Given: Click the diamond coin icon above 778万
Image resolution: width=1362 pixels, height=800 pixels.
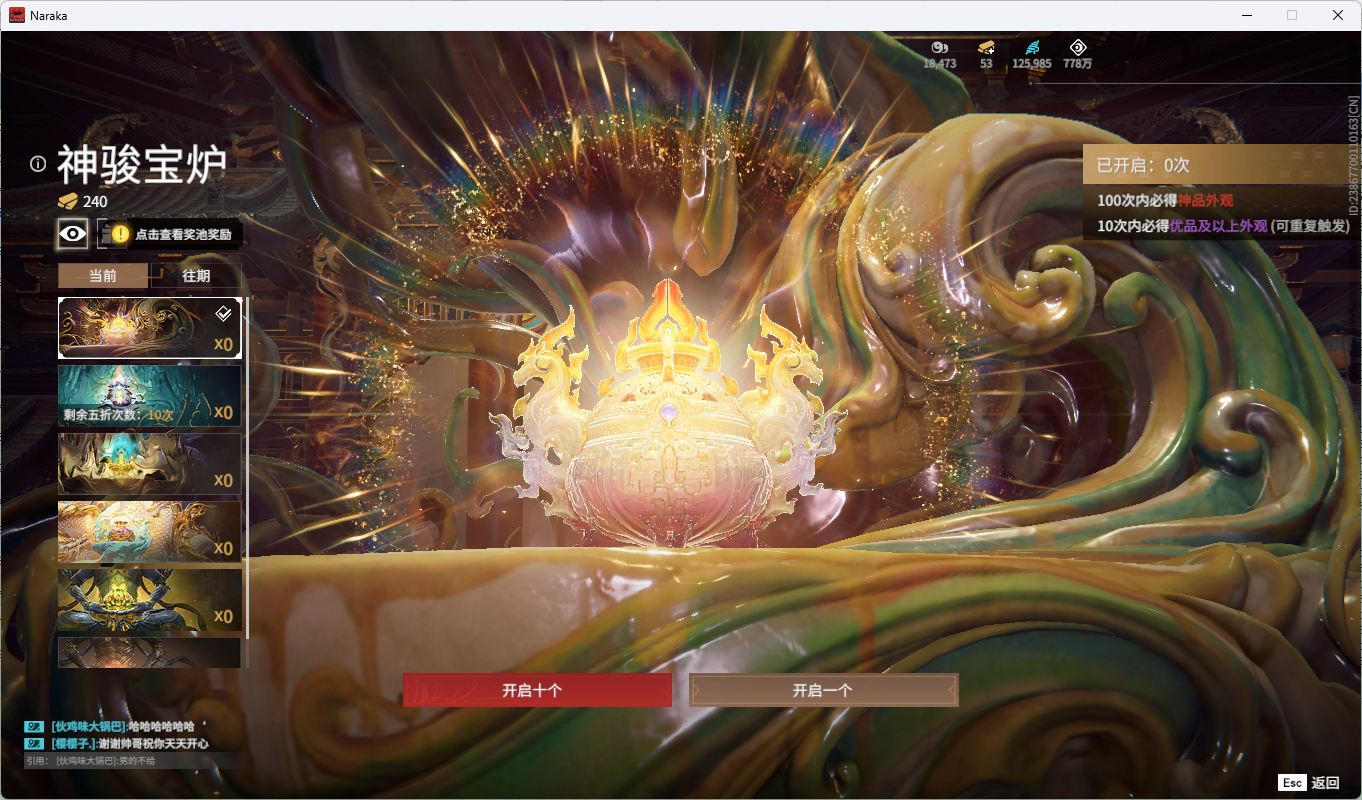Looking at the screenshot, I should 1078,47.
